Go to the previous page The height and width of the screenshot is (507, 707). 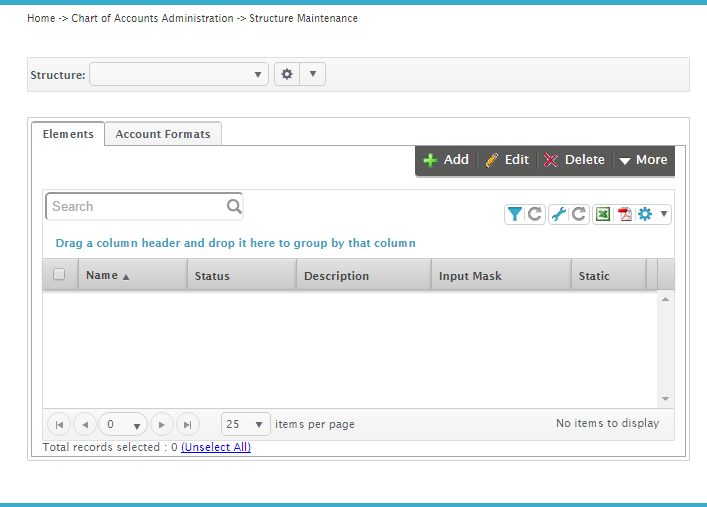[85, 424]
